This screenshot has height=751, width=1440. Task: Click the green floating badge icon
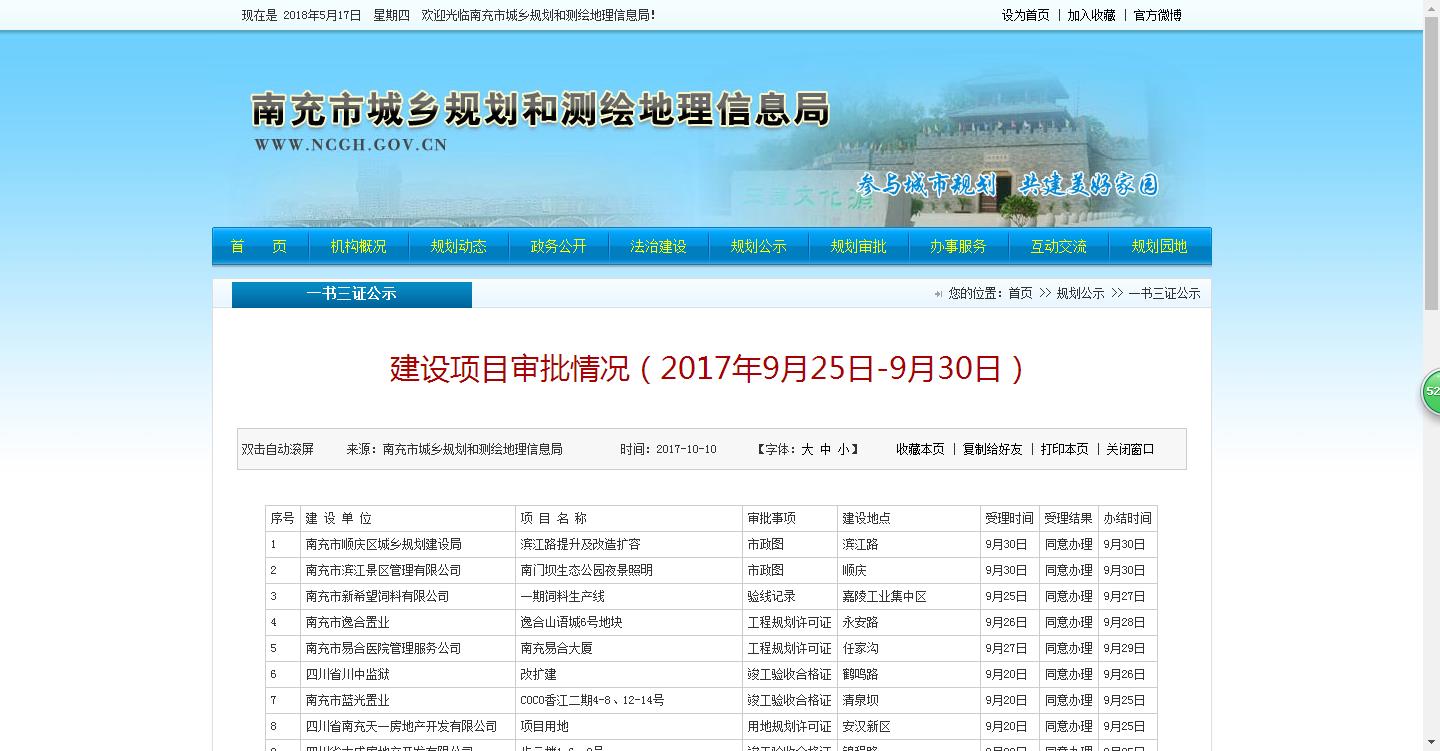[x=1431, y=391]
